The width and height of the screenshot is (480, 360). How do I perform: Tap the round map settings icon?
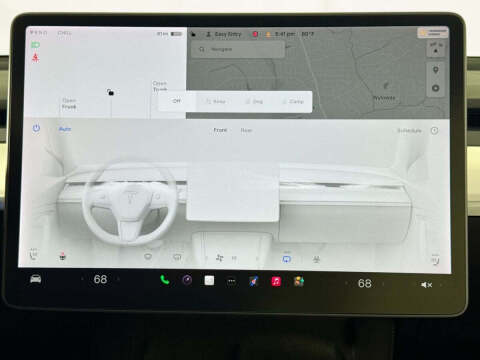pos(435,88)
